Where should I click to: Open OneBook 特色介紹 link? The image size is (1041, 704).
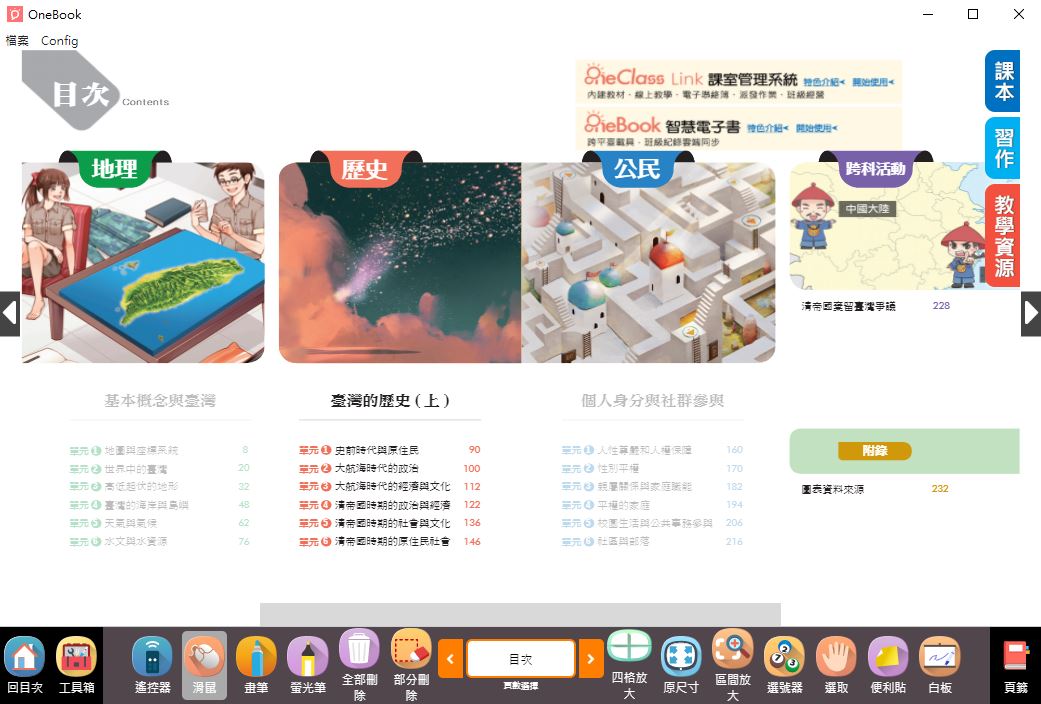pos(767,128)
